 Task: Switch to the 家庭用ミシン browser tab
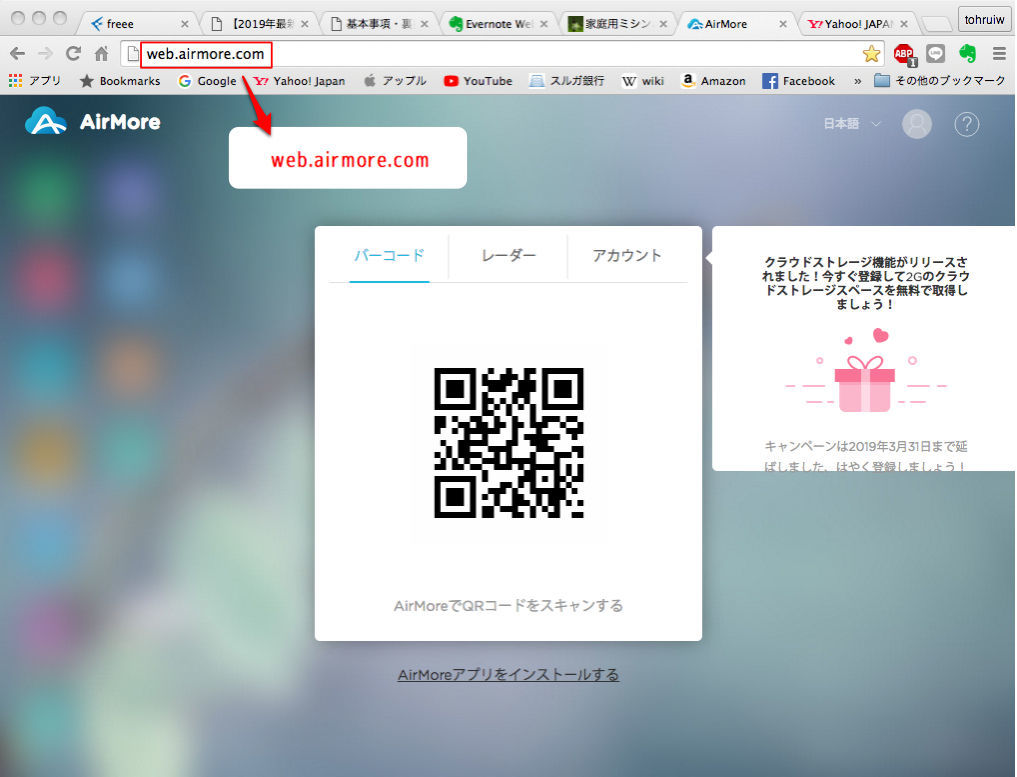point(617,24)
